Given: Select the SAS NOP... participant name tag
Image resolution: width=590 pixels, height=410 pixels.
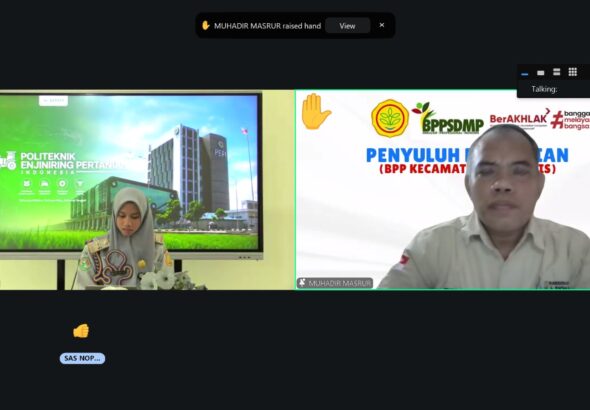Looking at the screenshot, I should [82, 358].
